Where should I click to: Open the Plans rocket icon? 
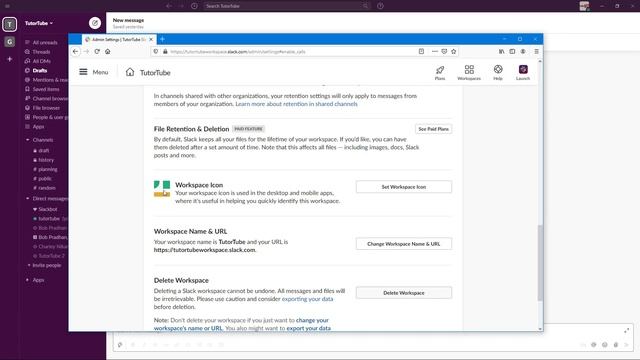point(440,72)
